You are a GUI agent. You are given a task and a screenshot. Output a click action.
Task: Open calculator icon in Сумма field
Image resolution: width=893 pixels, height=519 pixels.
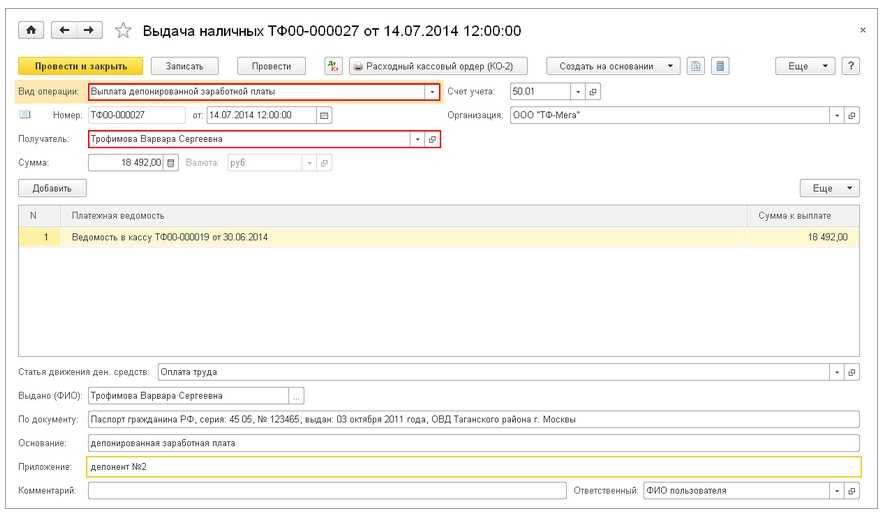170,163
